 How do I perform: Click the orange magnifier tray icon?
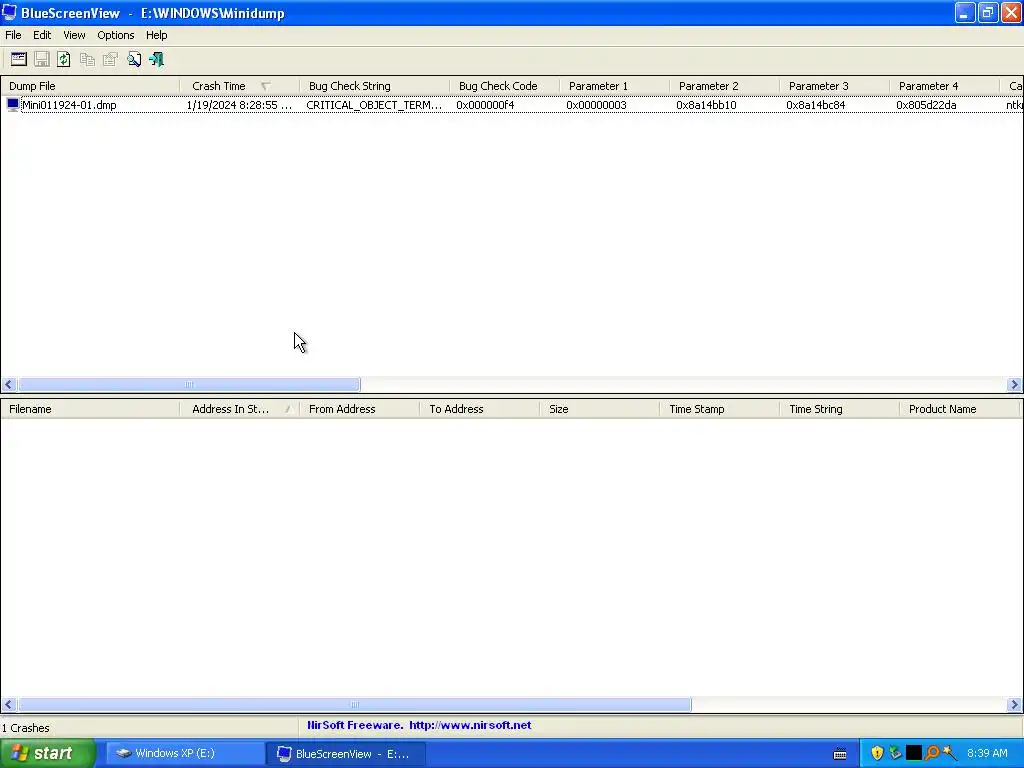pos(931,753)
